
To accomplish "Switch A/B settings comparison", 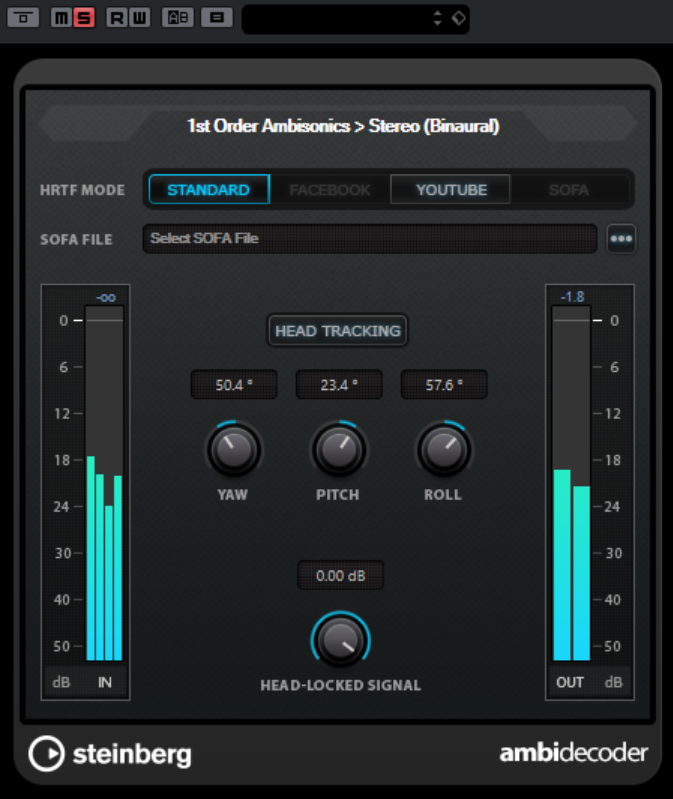I will point(178,17).
